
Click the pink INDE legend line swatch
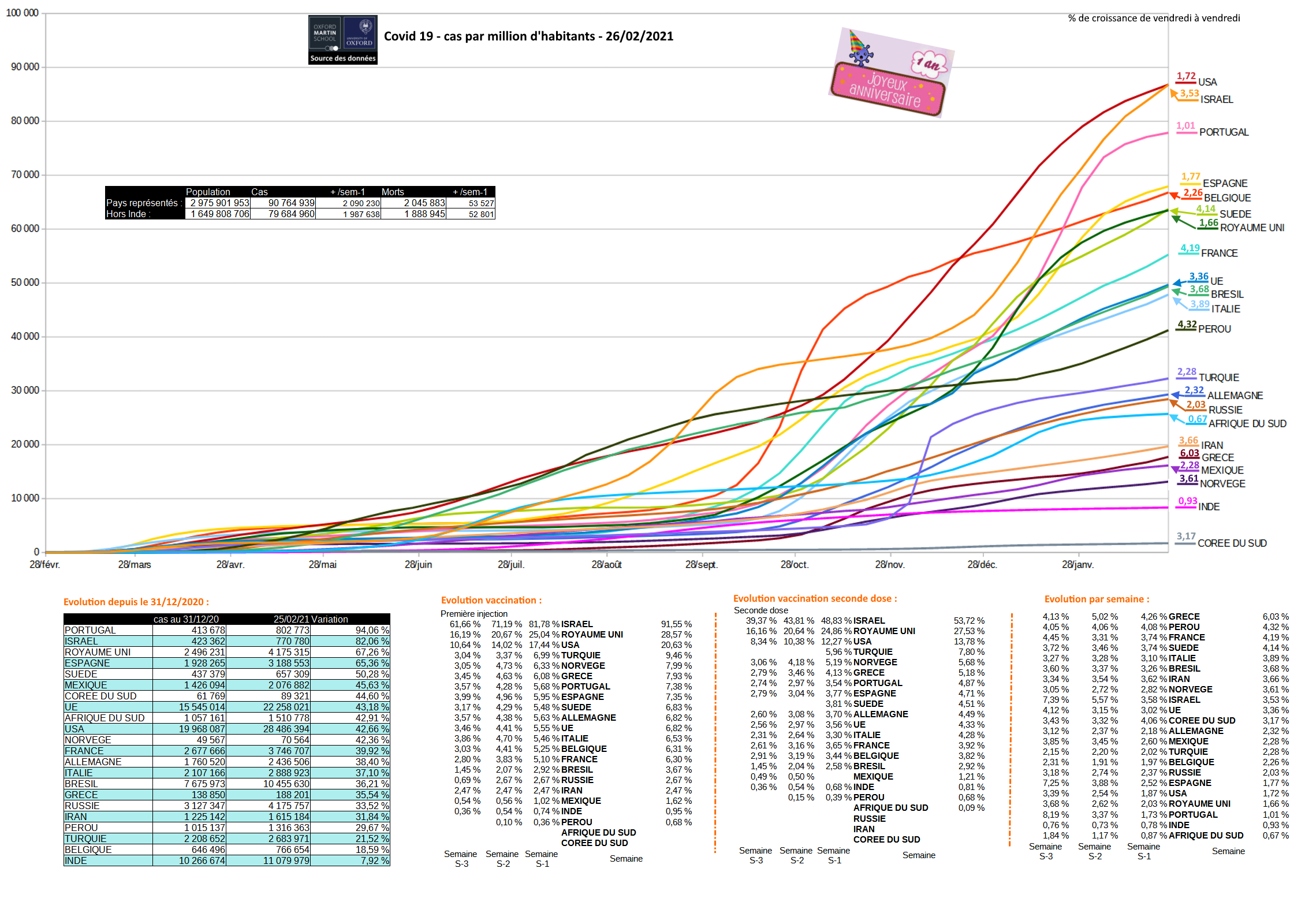[x=1187, y=508]
